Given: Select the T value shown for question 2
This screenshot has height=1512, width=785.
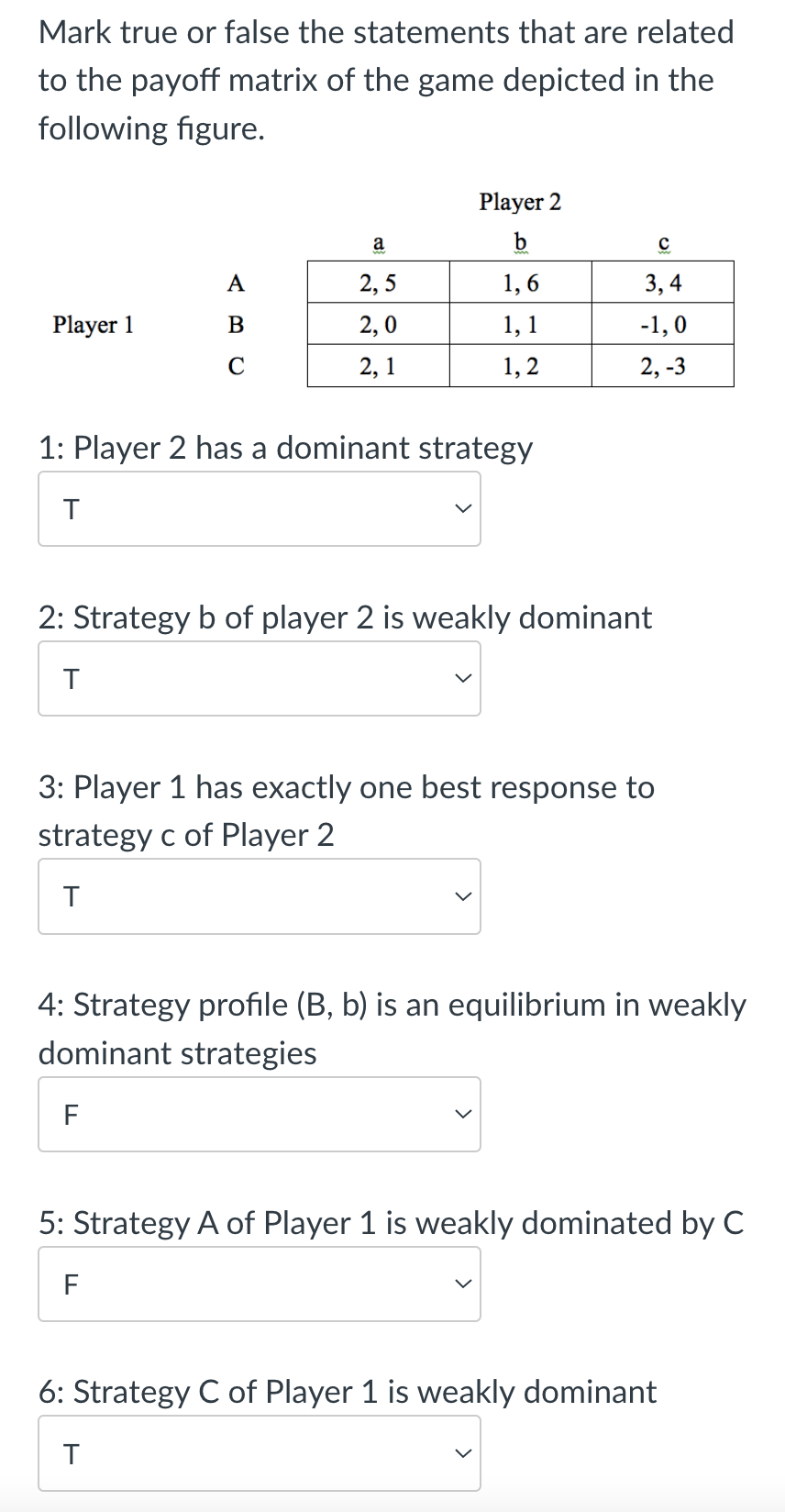Looking at the screenshot, I should pos(72,678).
